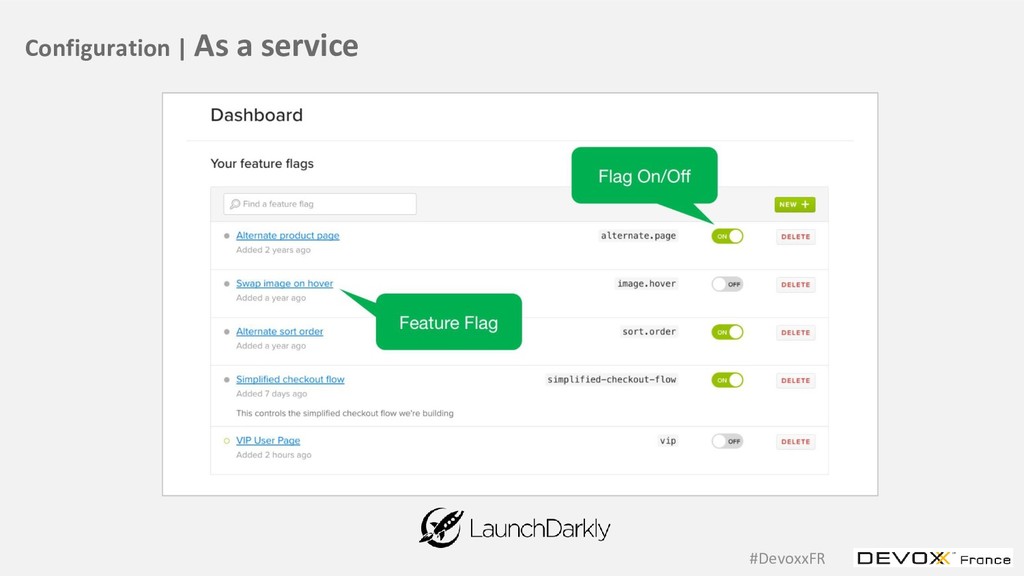
Task: Select the simplified-checkout-flow key text
Action: pyautogui.click(x=611, y=379)
